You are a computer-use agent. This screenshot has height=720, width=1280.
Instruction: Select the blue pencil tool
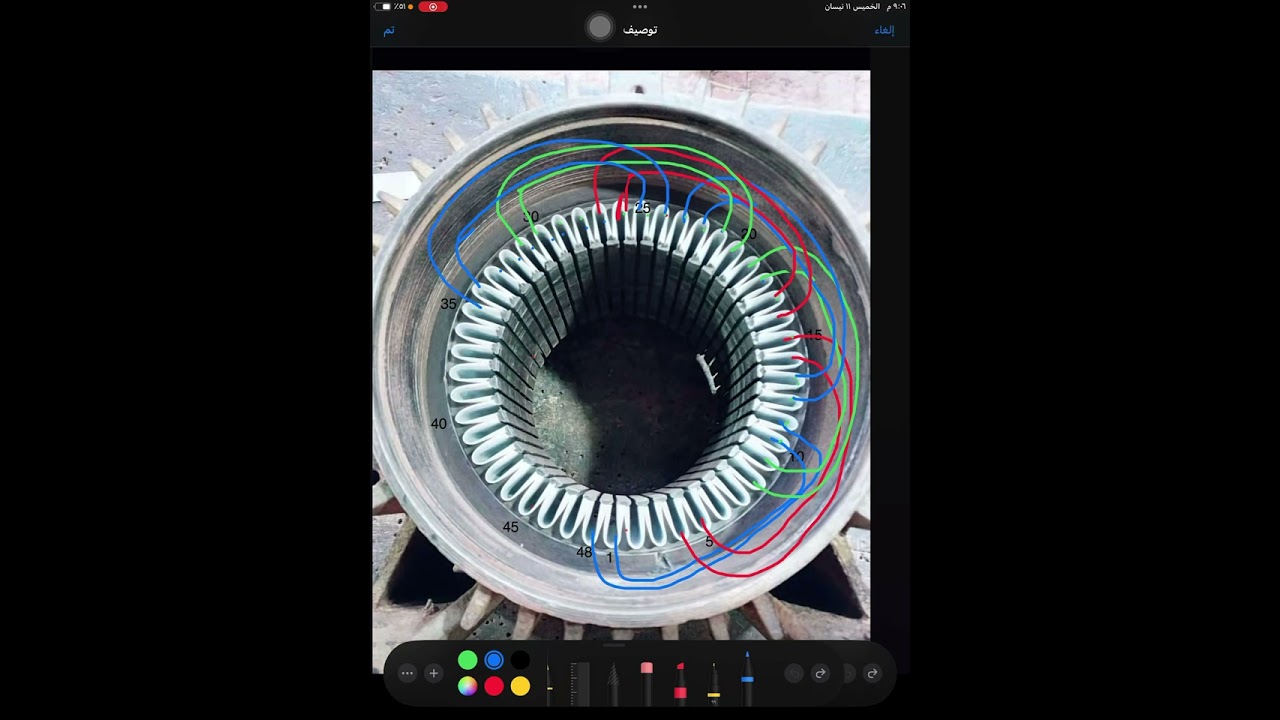tap(747, 678)
